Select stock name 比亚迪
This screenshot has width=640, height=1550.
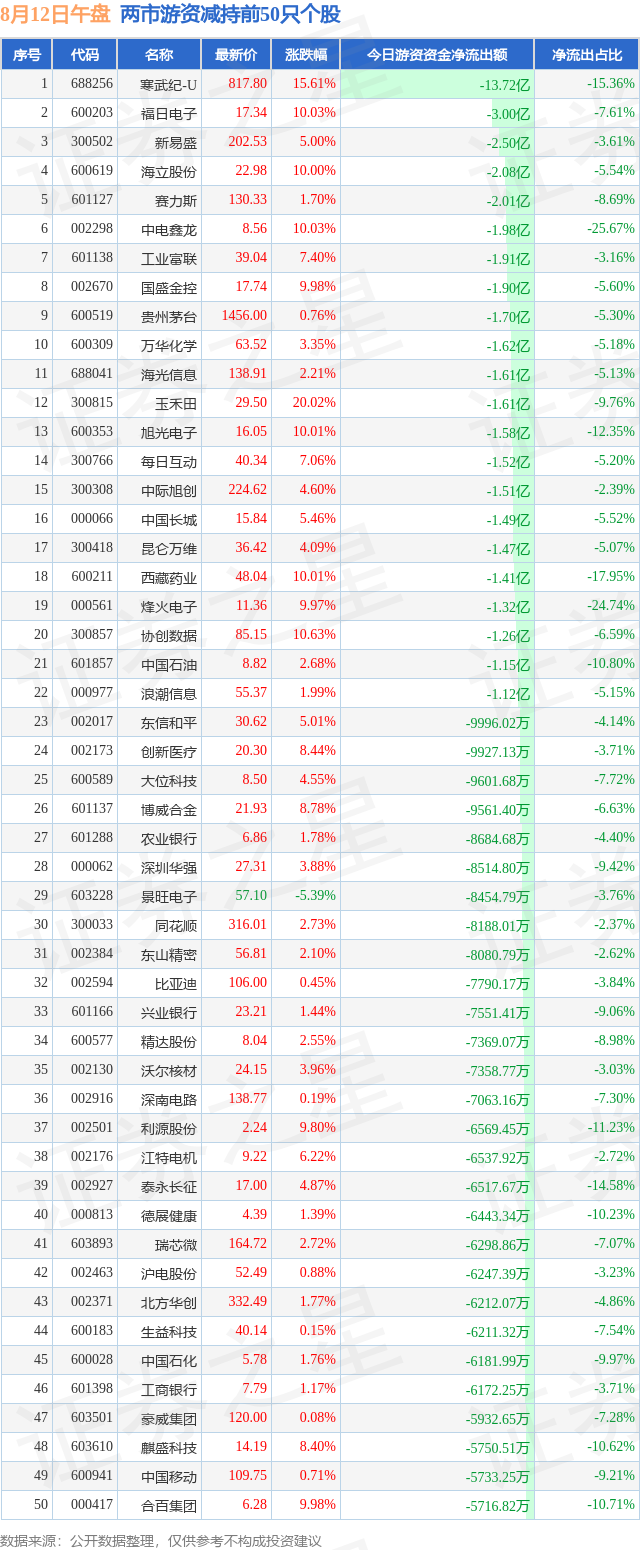point(176,984)
